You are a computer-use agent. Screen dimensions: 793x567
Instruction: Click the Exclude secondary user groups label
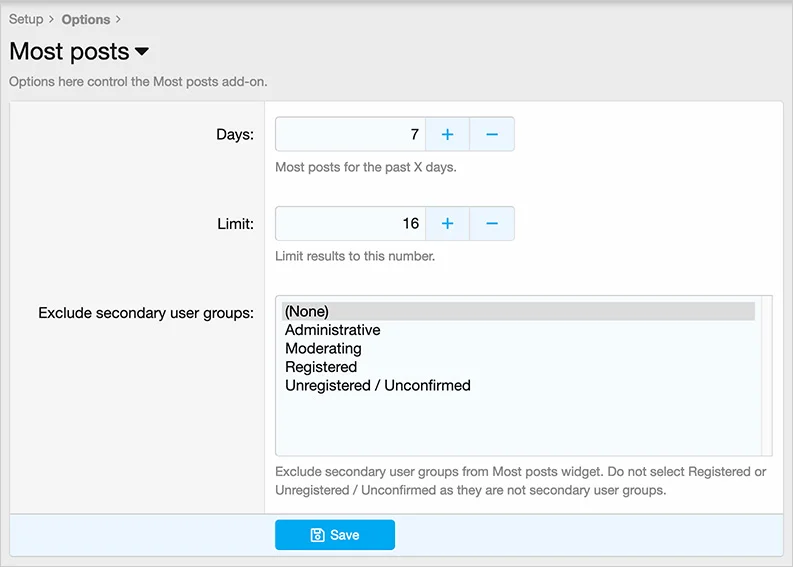146,313
